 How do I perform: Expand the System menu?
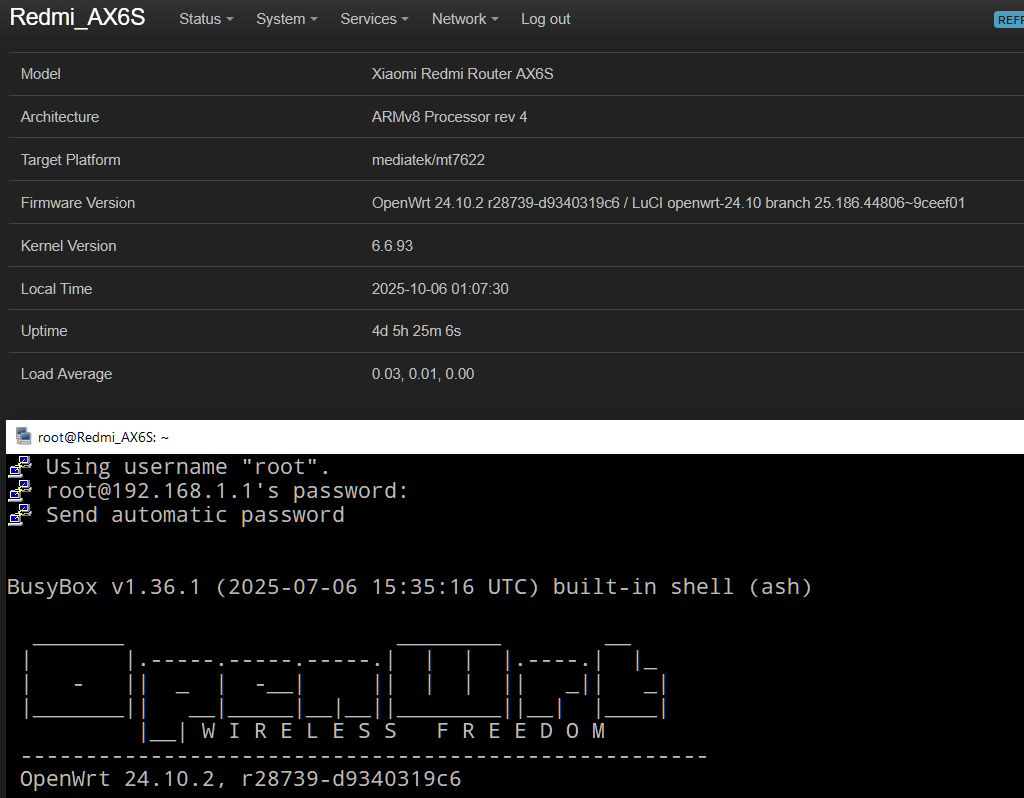click(287, 19)
